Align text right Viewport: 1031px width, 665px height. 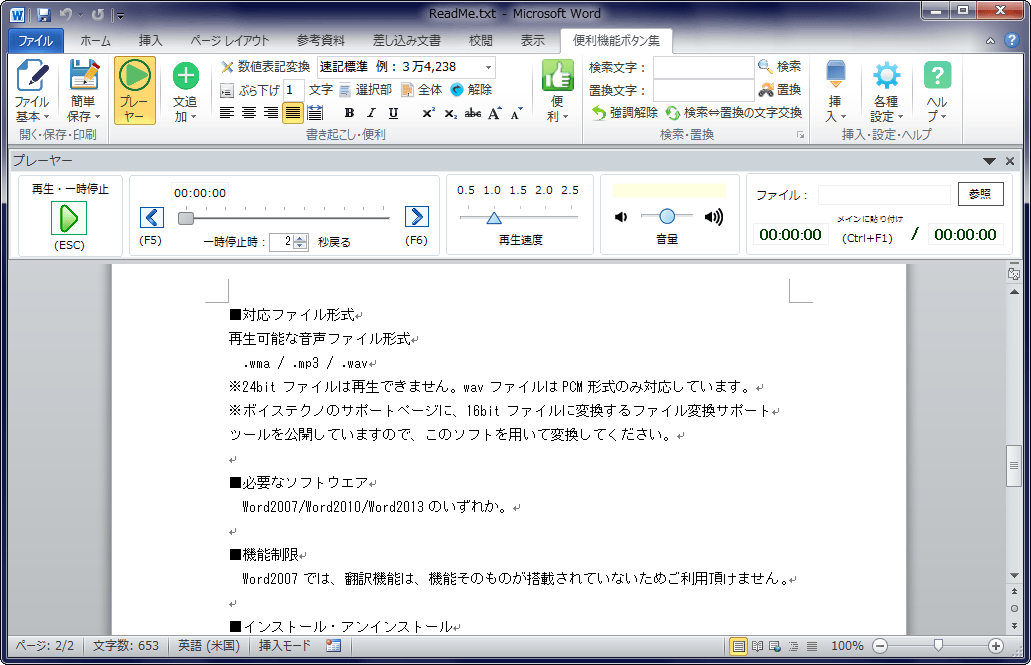270,113
